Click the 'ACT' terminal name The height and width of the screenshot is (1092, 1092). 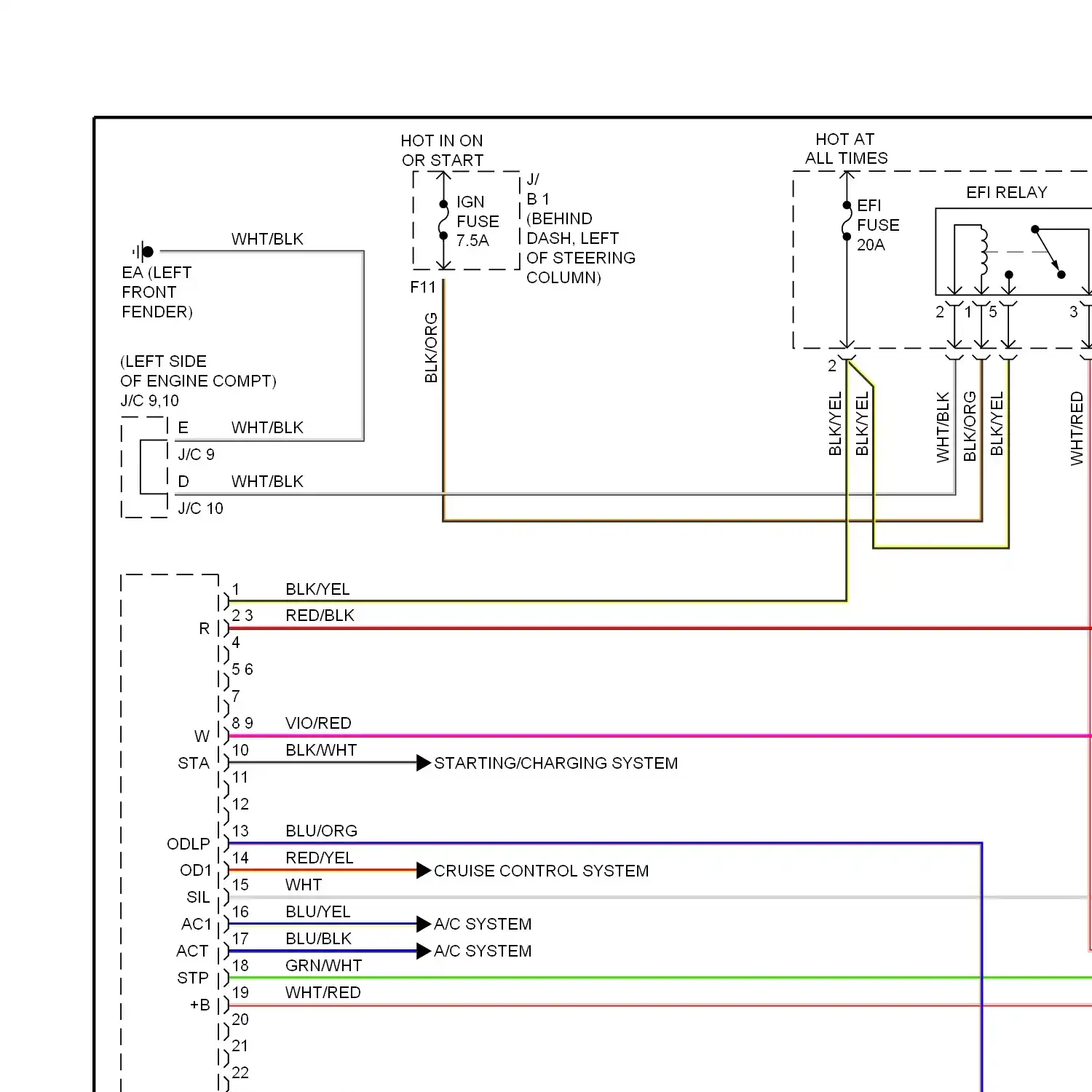click(x=192, y=951)
